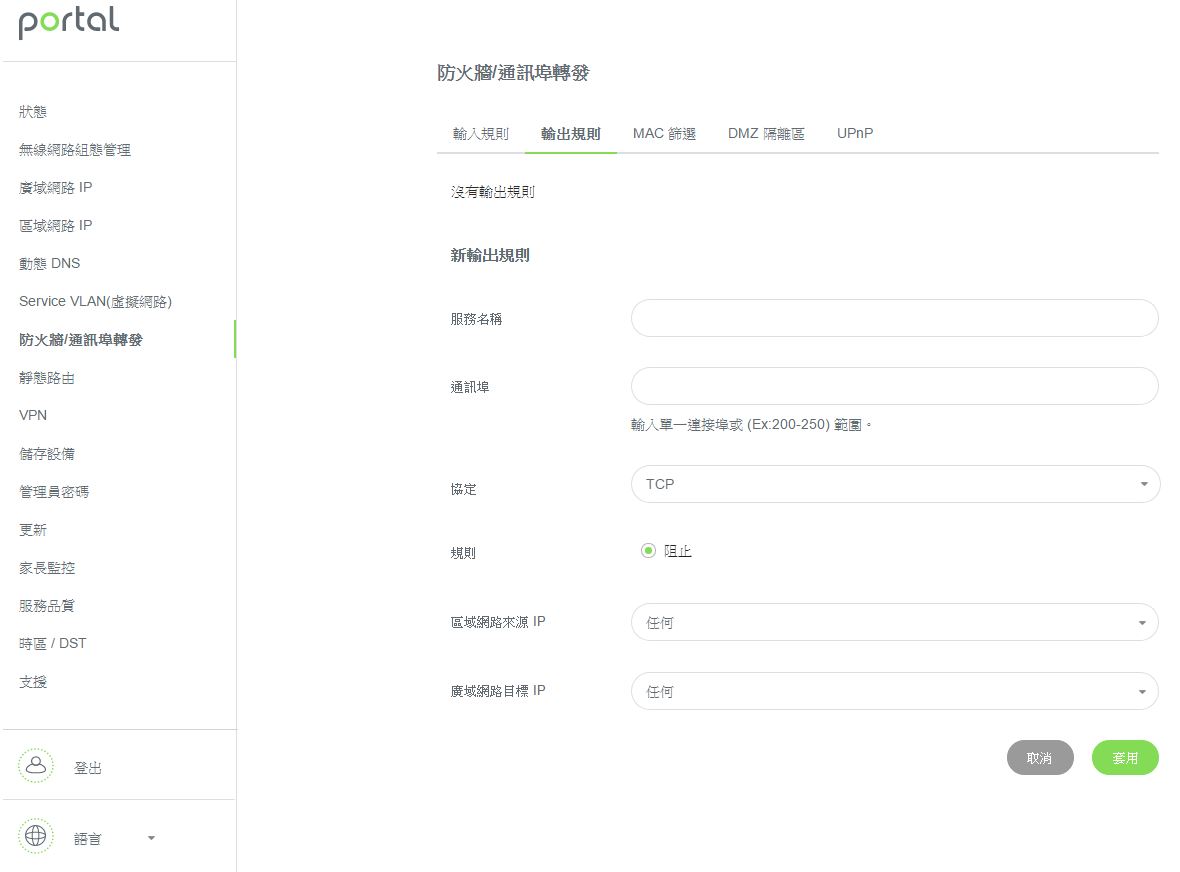Click the 語言 language label
The width and height of the screenshot is (1180, 872).
tap(87, 838)
